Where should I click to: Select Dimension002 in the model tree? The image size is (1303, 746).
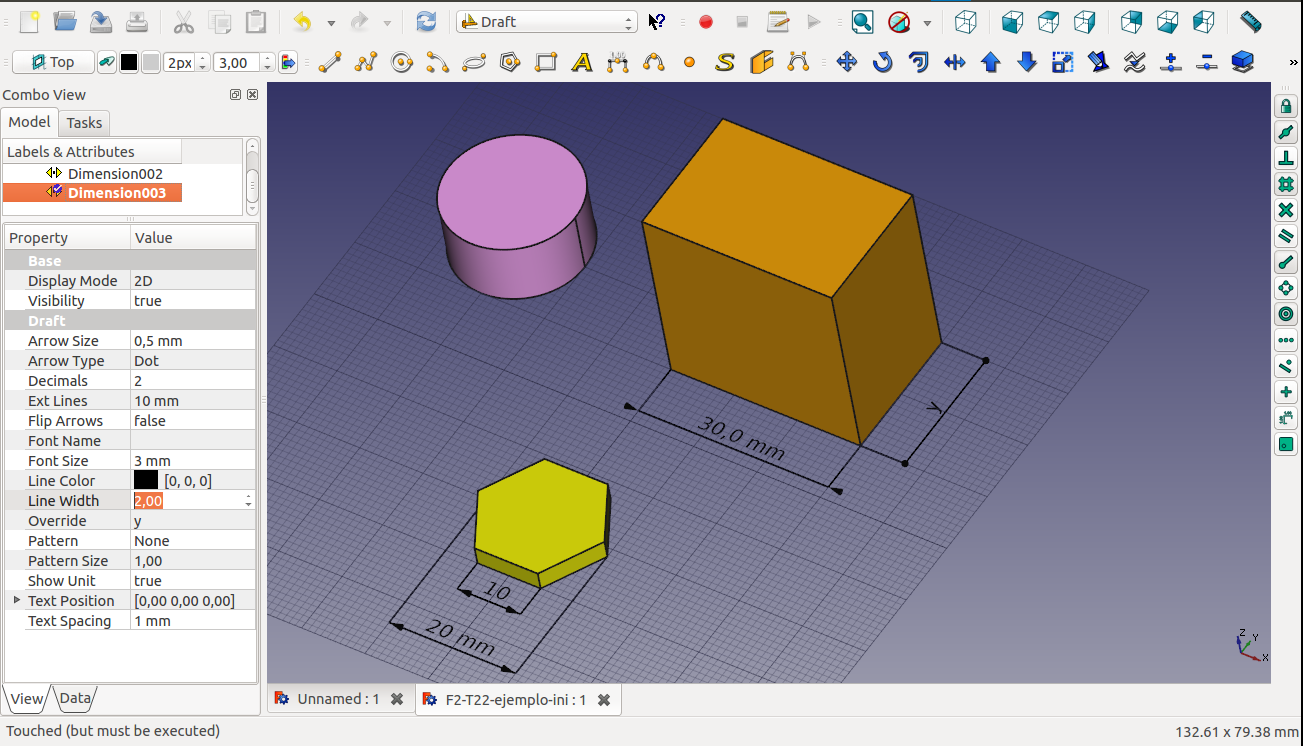114,173
